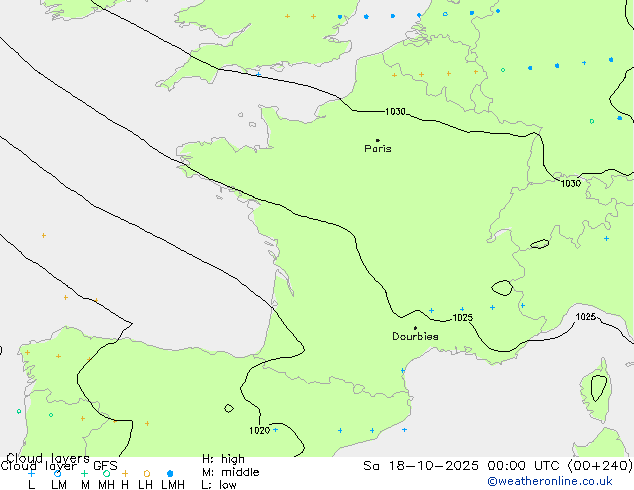Click the 1030 isobar label north of Paris
The width and height of the screenshot is (634, 490).
pos(395,112)
